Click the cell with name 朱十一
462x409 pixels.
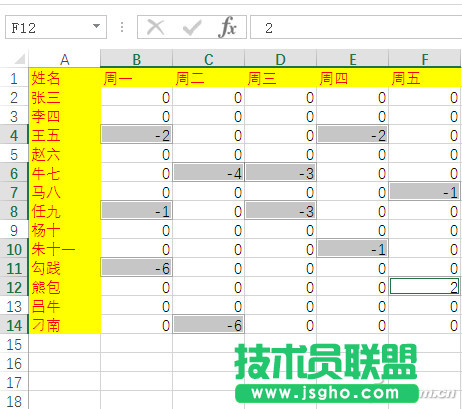coord(65,249)
